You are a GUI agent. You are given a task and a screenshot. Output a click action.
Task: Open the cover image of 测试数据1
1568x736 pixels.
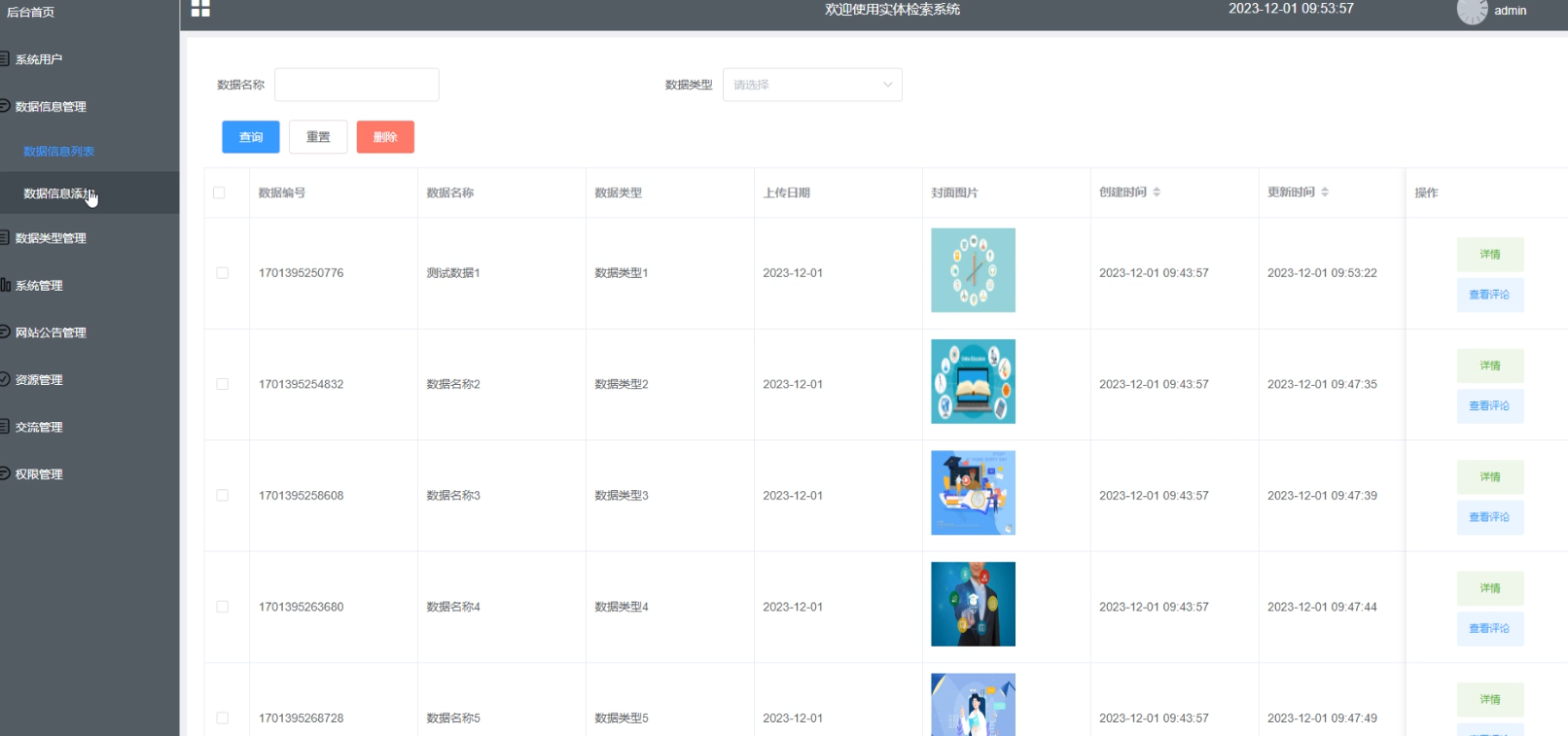[973, 270]
